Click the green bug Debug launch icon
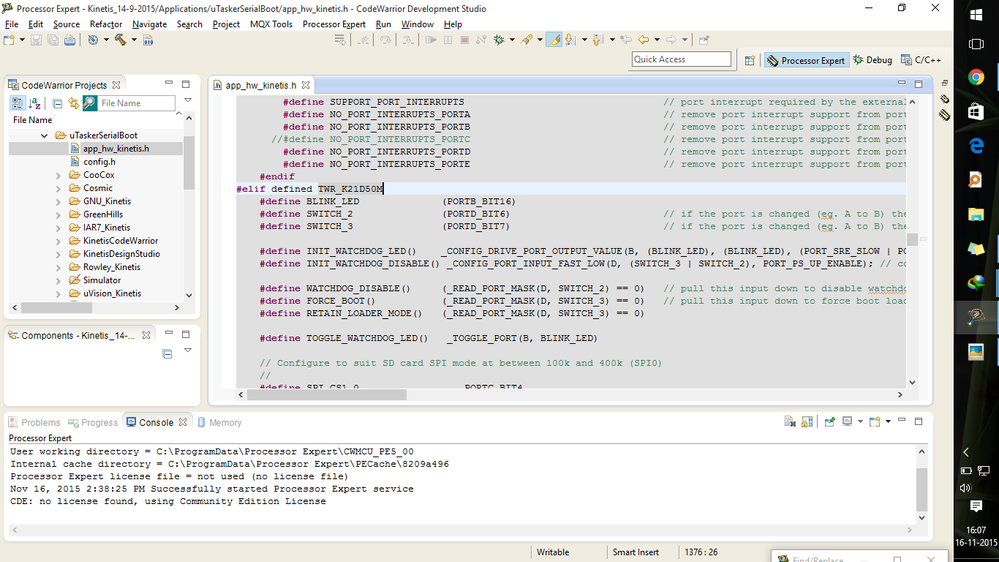Viewport: 999px width, 562px height. 499,40
